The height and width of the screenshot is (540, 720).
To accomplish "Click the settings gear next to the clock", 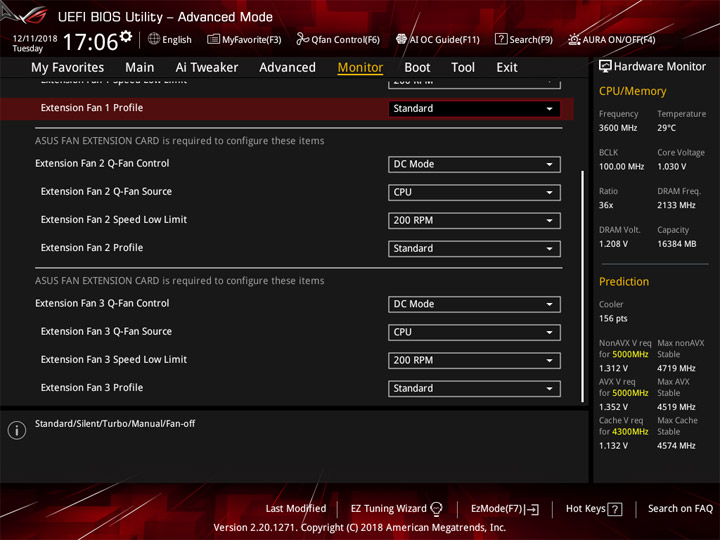I will pos(126,36).
